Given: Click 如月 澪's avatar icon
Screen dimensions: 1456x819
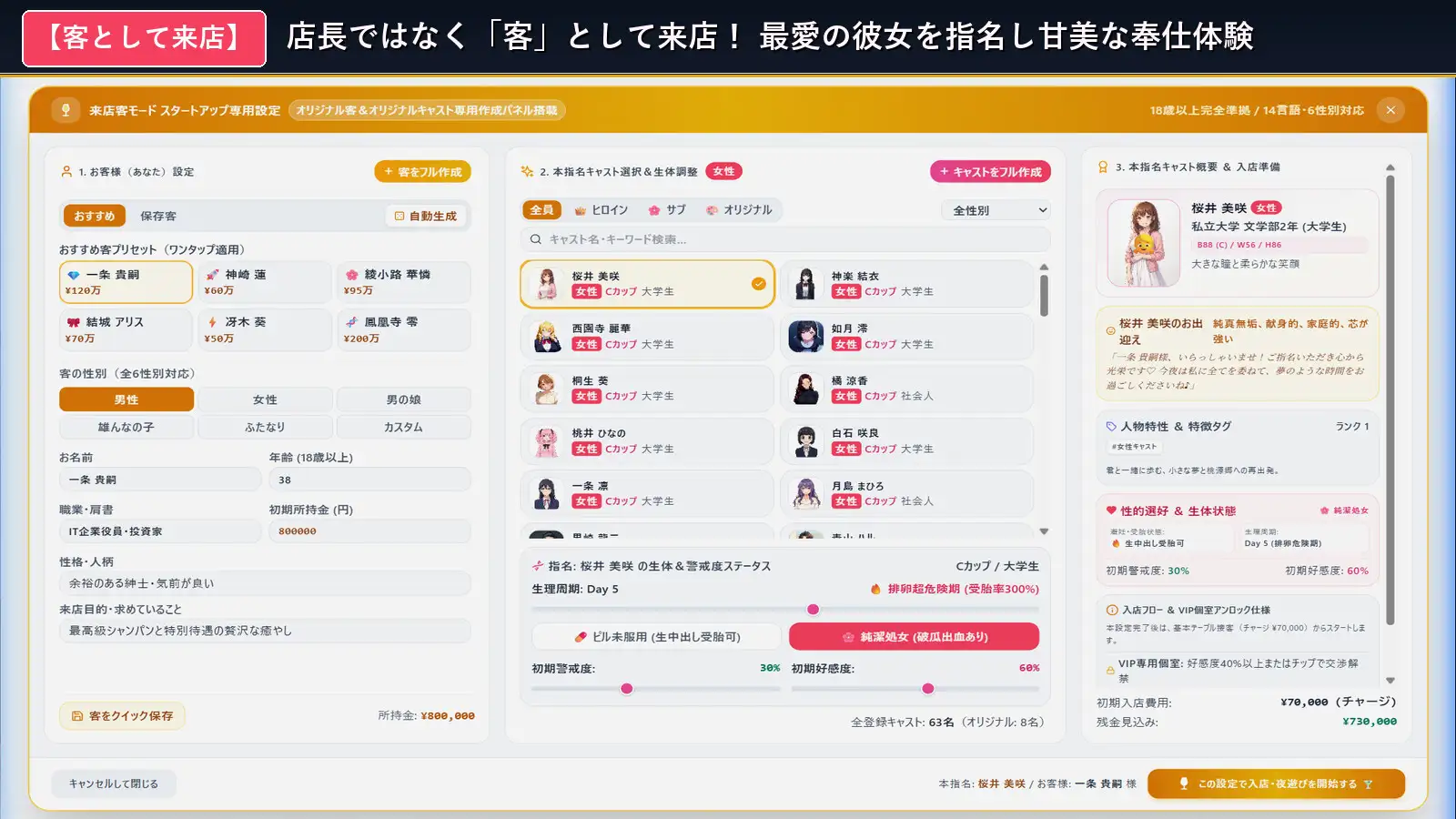Looking at the screenshot, I should (805, 337).
